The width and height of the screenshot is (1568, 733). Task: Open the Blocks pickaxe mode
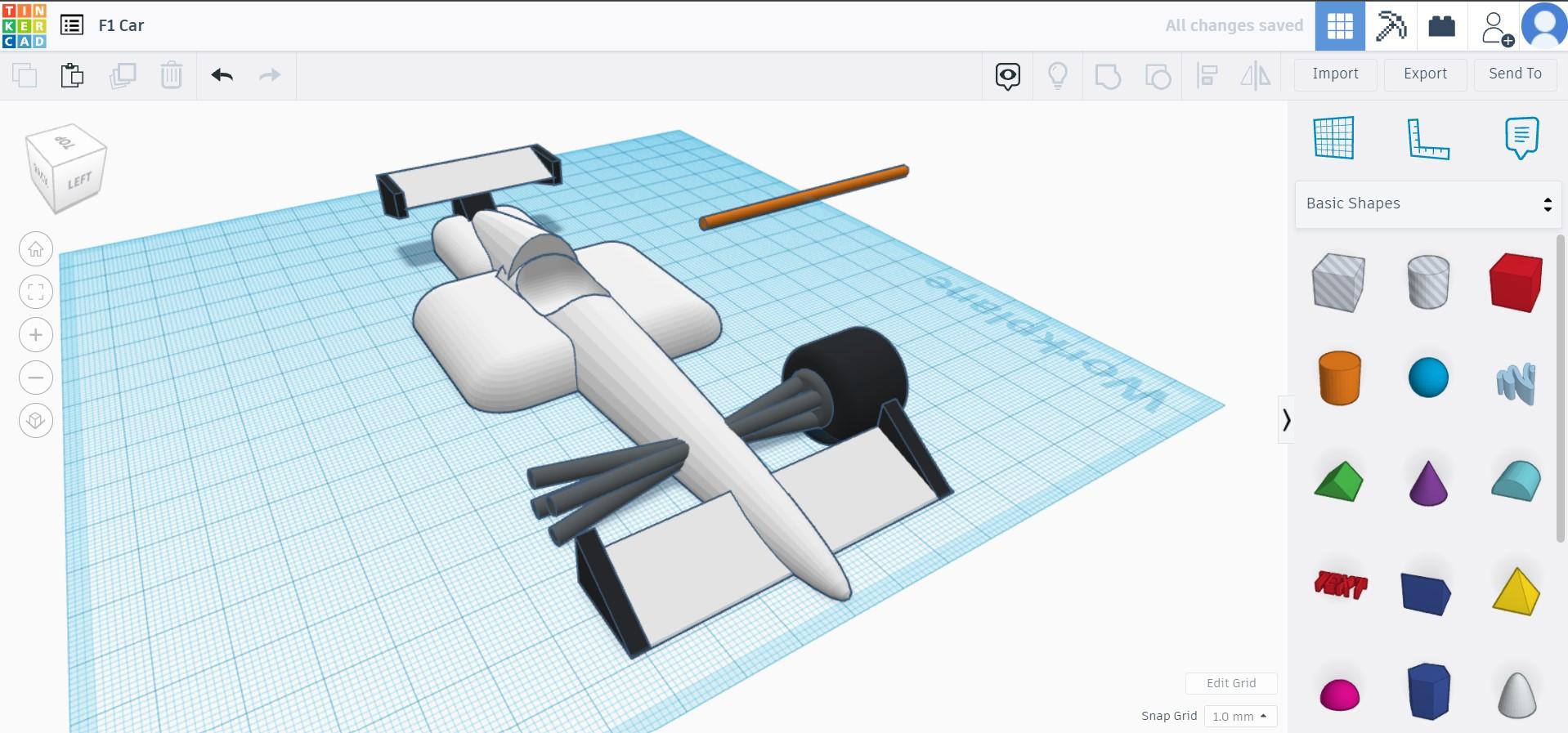pyautogui.click(x=1391, y=26)
